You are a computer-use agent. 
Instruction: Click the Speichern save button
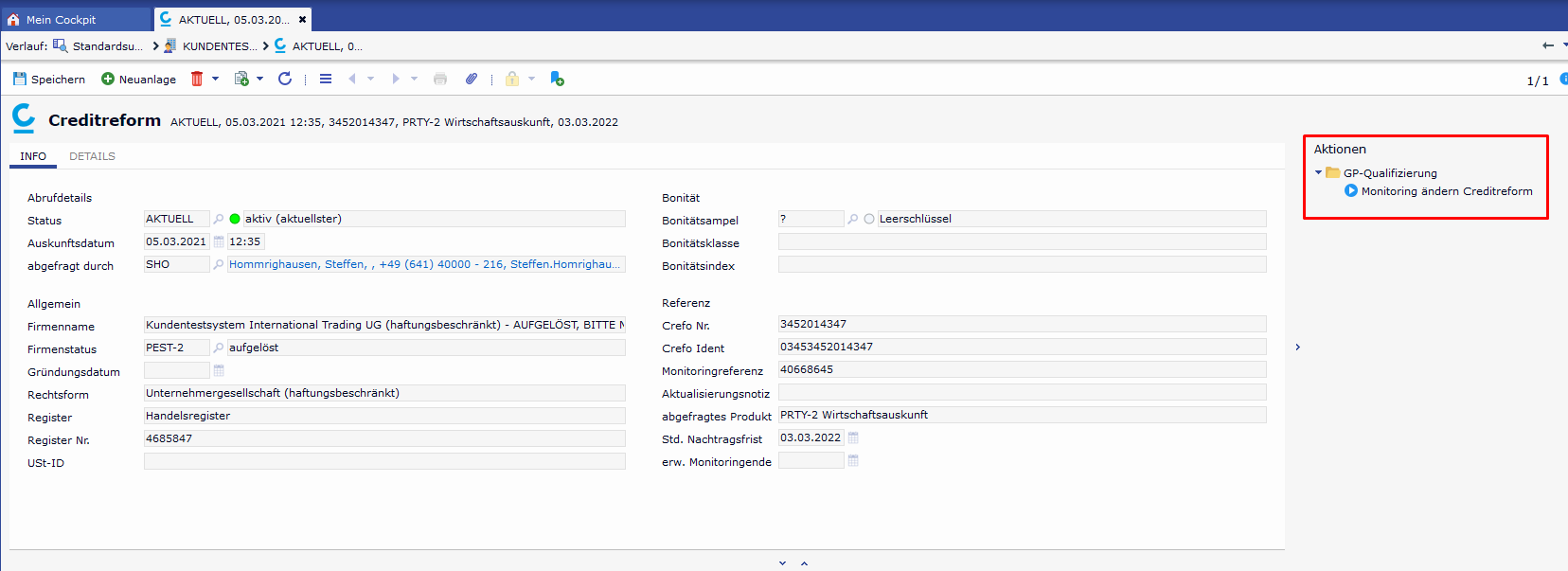point(49,80)
